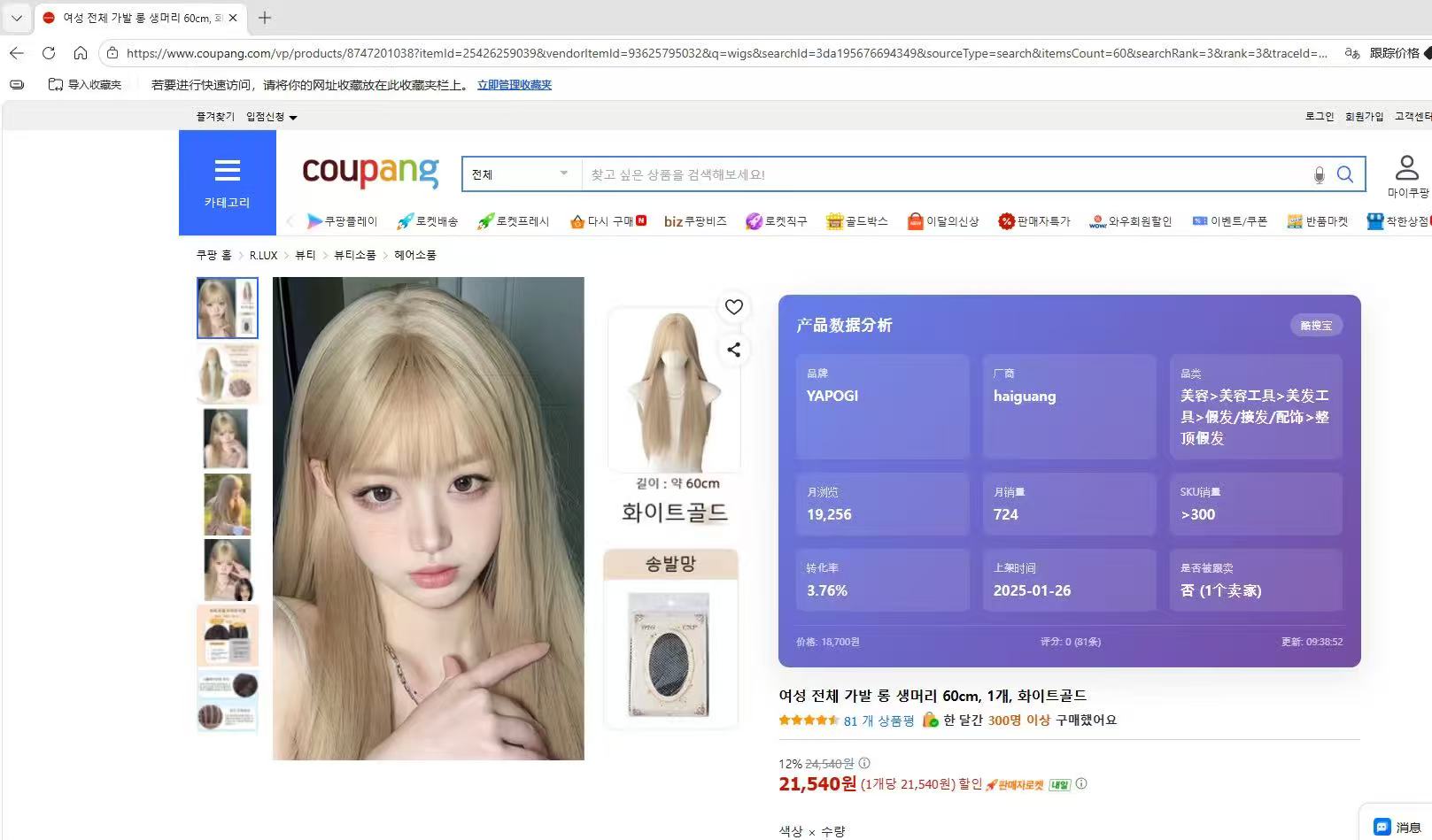The height and width of the screenshot is (840, 1432).
Task: Click the browser address bar URL
Action: pyautogui.click(x=726, y=53)
